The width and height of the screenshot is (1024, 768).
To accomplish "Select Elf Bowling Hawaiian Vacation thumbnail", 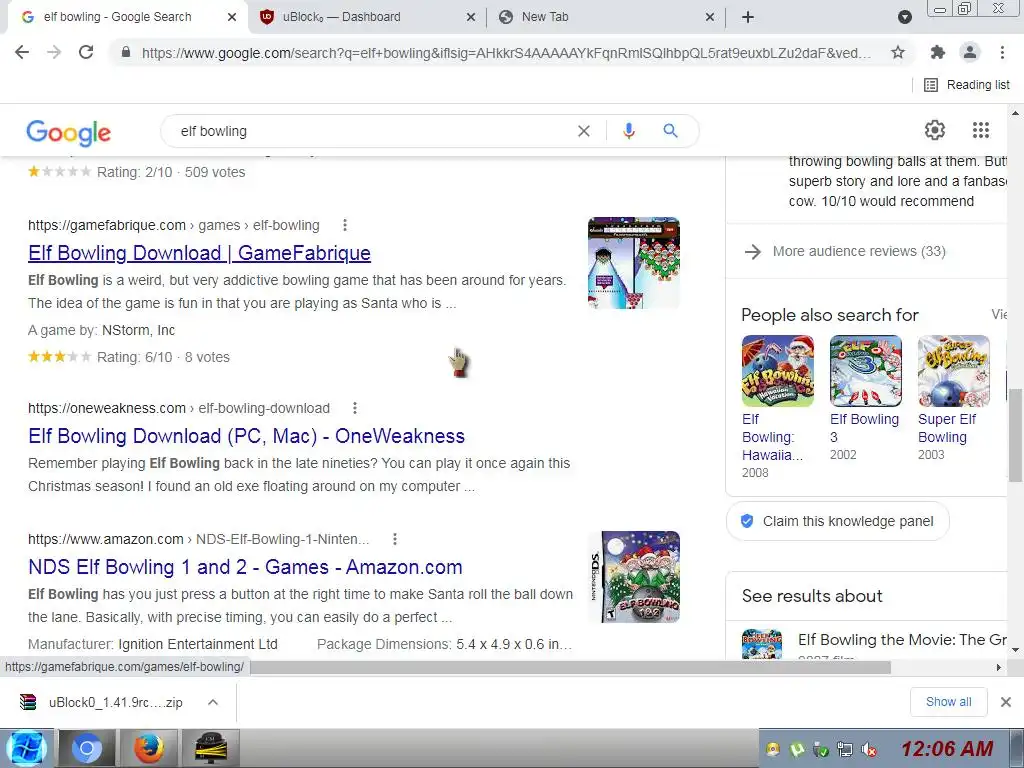I will (x=777, y=371).
